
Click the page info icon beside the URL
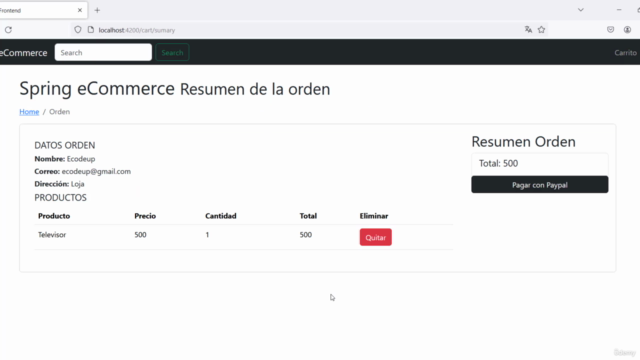pyautogui.click(x=91, y=30)
